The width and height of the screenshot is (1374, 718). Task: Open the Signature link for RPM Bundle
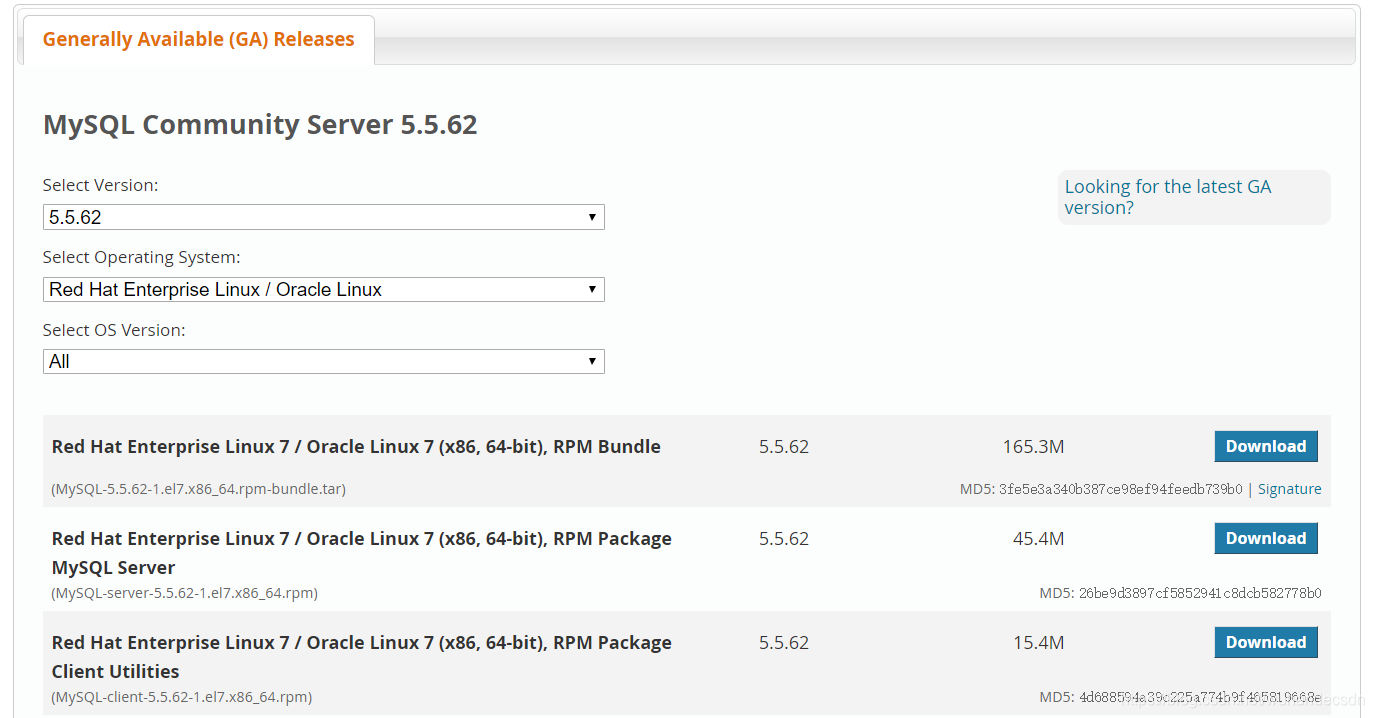pos(1289,489)
